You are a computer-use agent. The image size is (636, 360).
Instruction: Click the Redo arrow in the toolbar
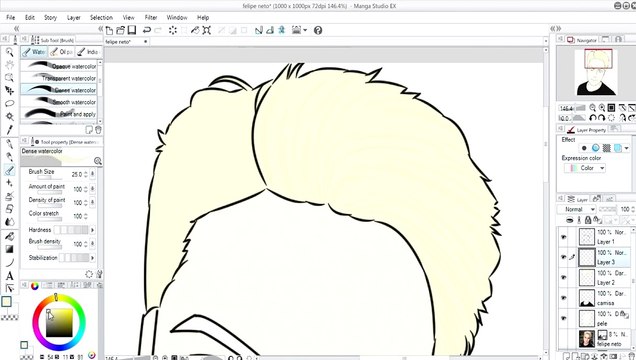tap(158, 30)
